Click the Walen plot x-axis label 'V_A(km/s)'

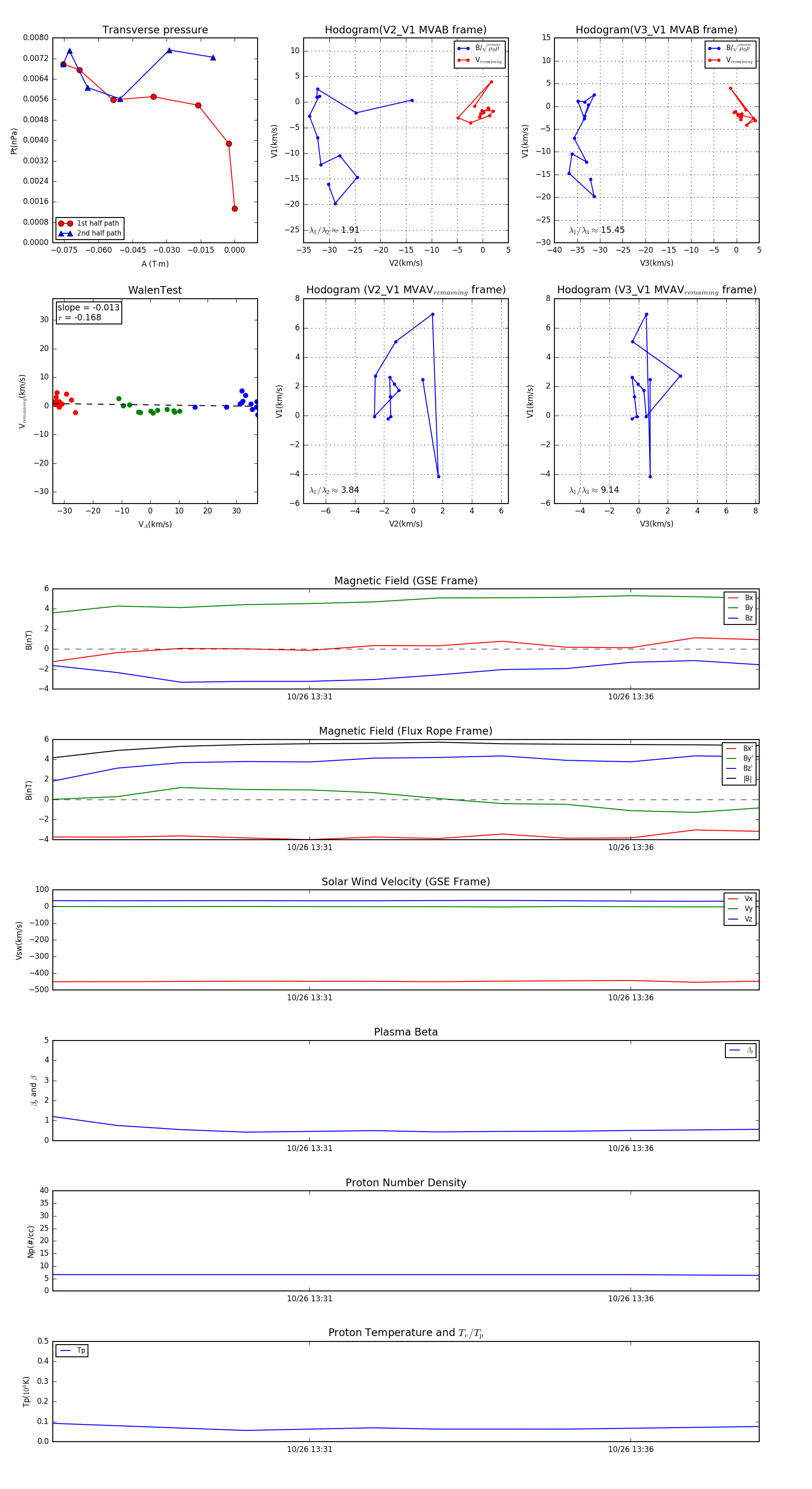pyautogui.click(x=155, y=525)
